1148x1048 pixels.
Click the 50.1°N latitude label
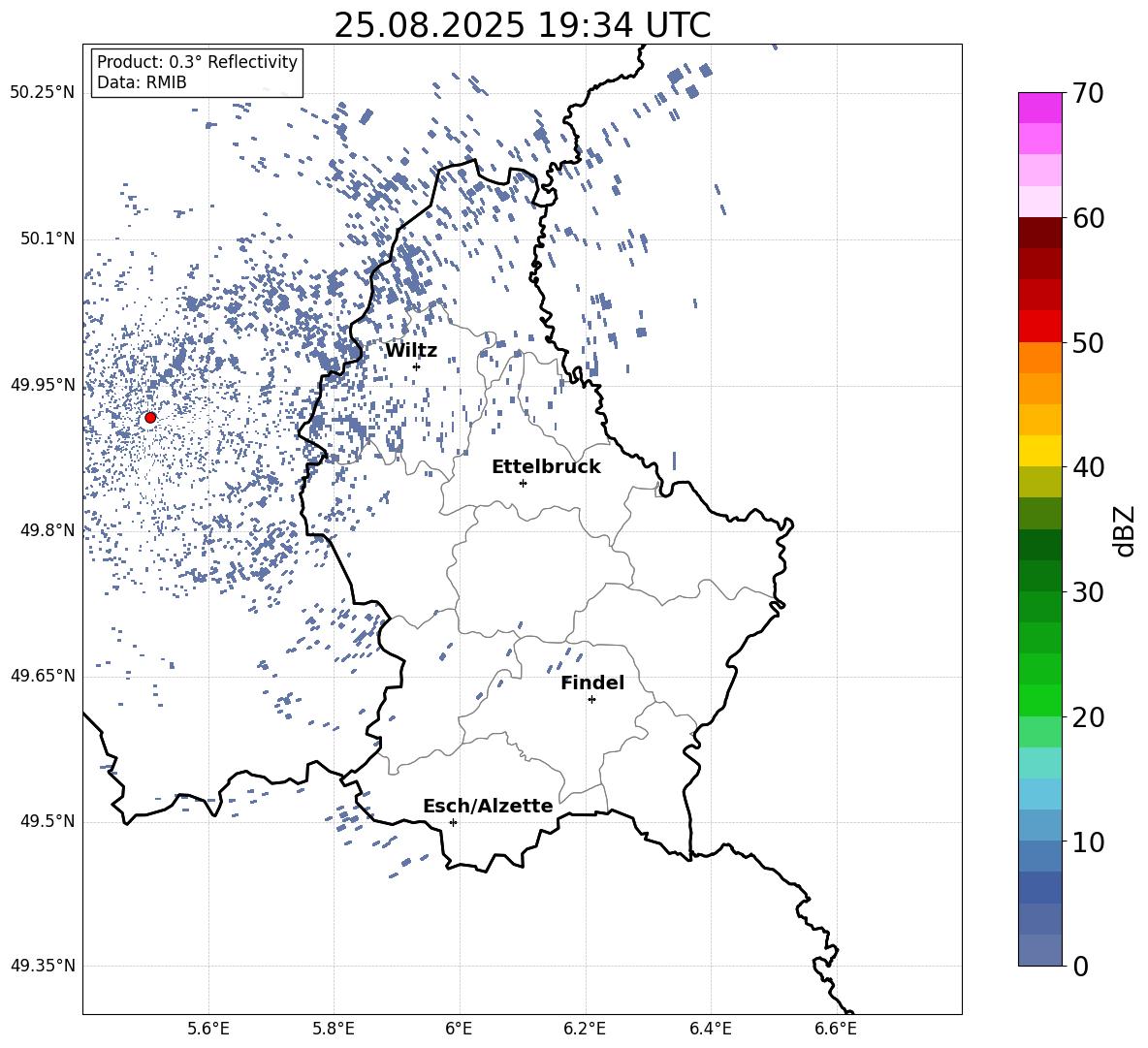click(48, 239)
